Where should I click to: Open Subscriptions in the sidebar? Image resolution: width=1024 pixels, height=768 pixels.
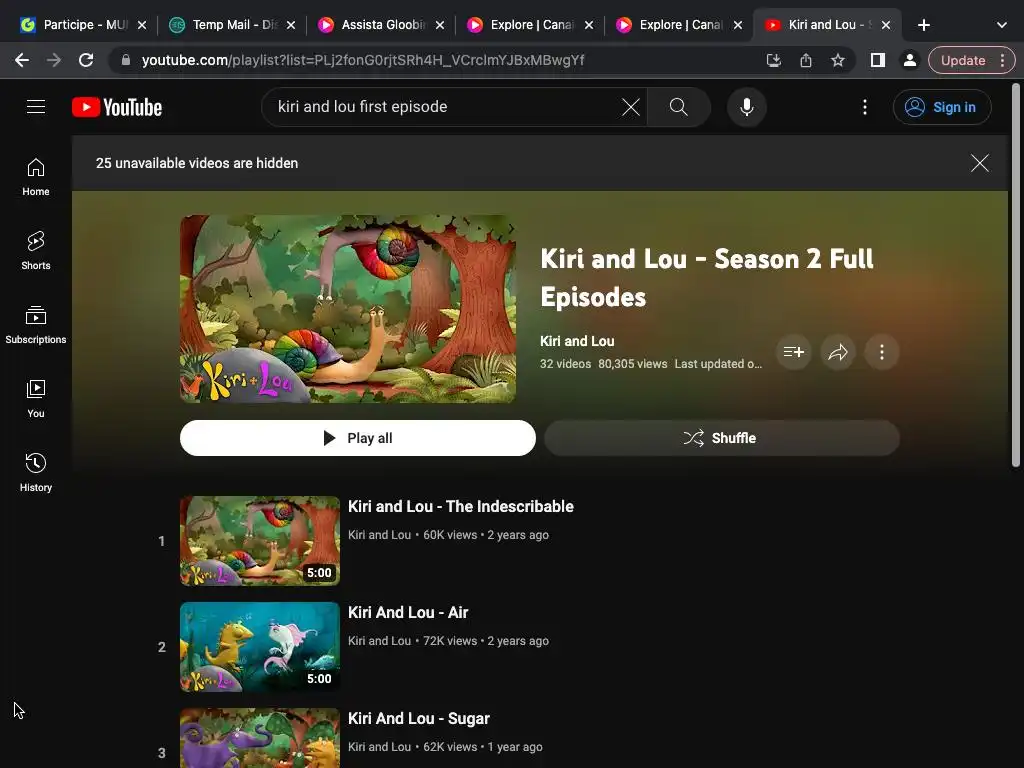point(36,325)
